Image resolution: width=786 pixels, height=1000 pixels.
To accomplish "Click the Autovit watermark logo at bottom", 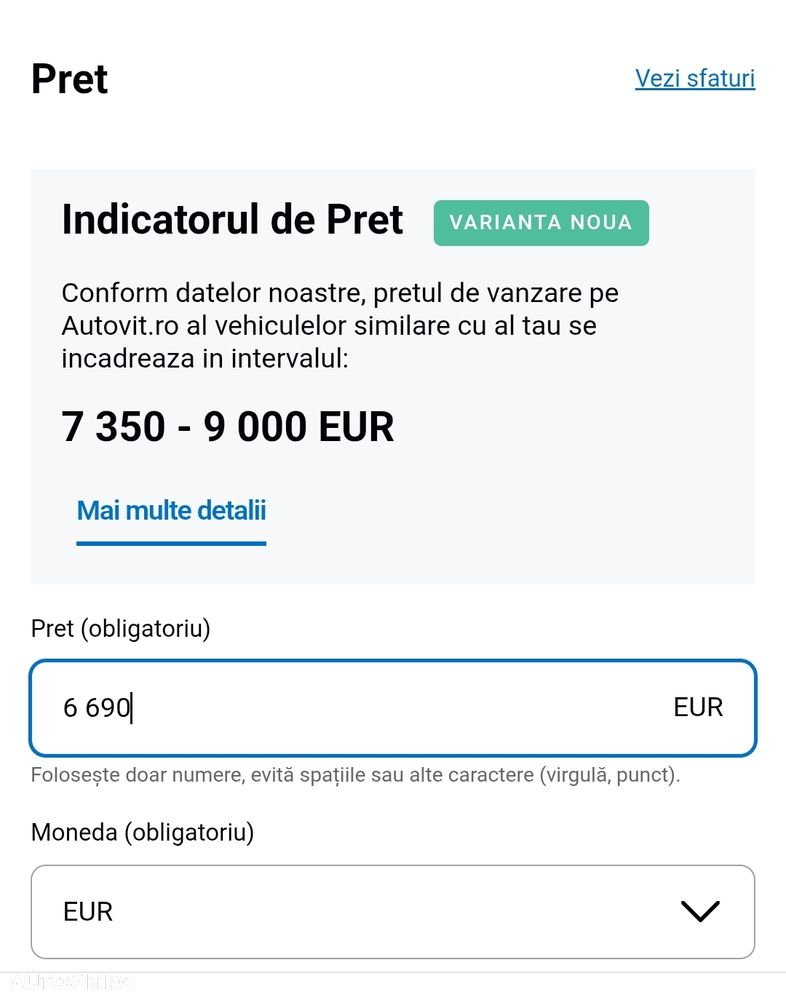I will point(66,982).
